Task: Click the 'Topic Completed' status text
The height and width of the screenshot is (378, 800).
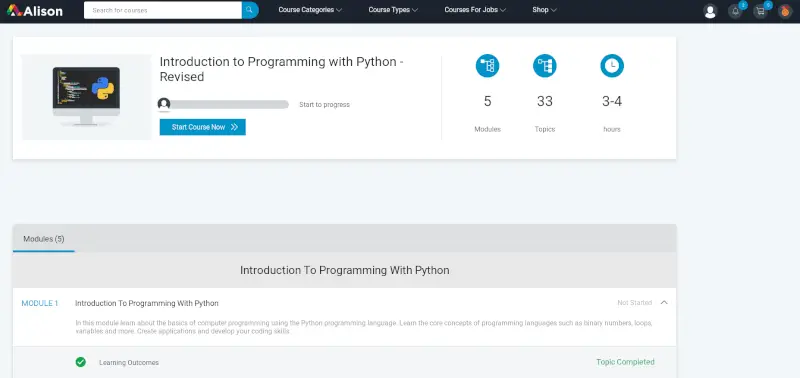Action: click(625, 362)
